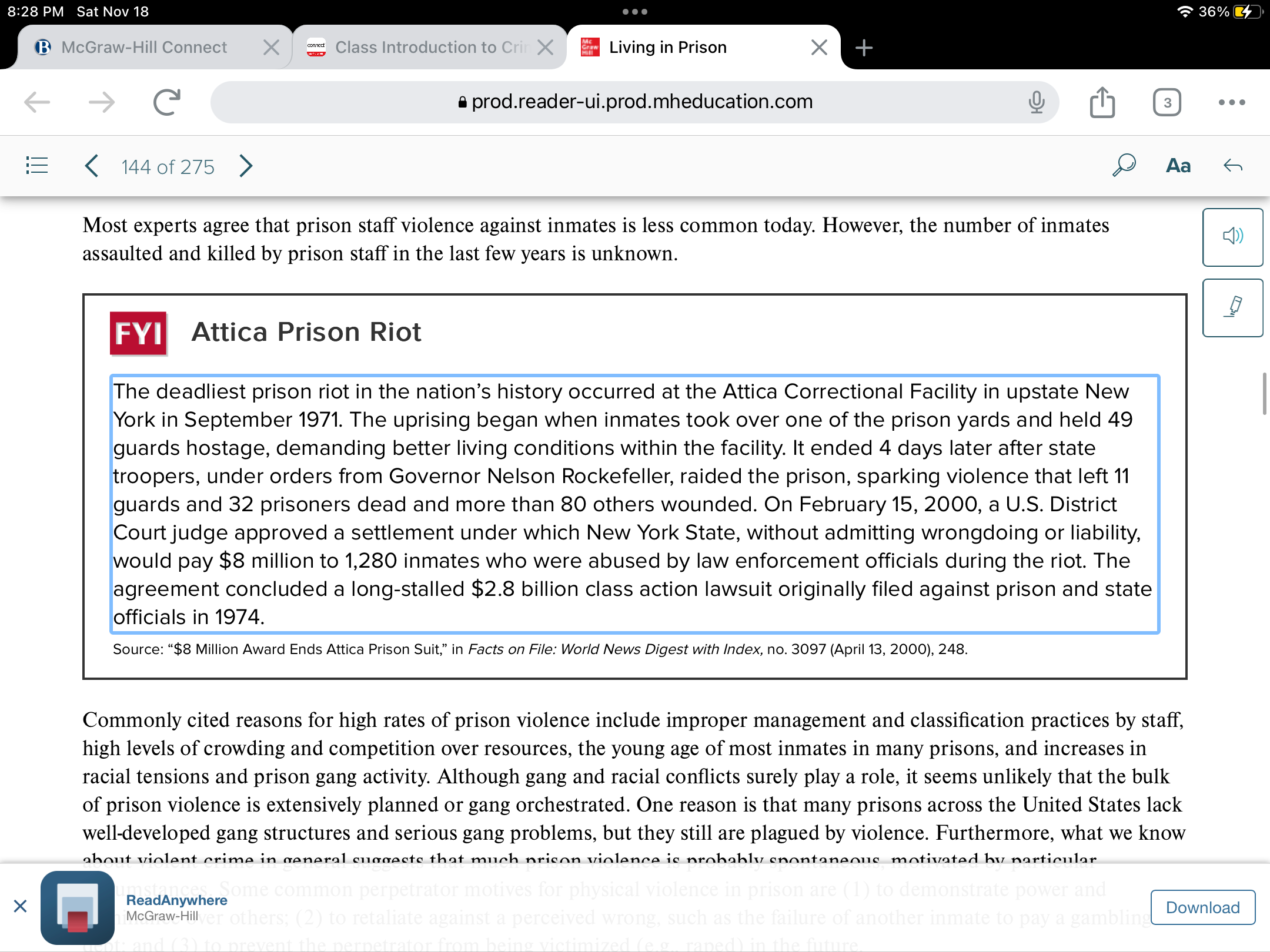
Task: Go to previous page with left chevron
Action: [91, 166]
